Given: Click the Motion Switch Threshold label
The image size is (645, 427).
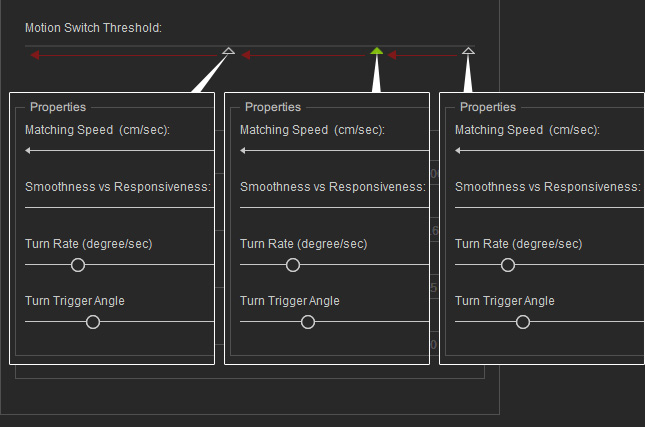Looking at the screenshot, I should (93, 27).
